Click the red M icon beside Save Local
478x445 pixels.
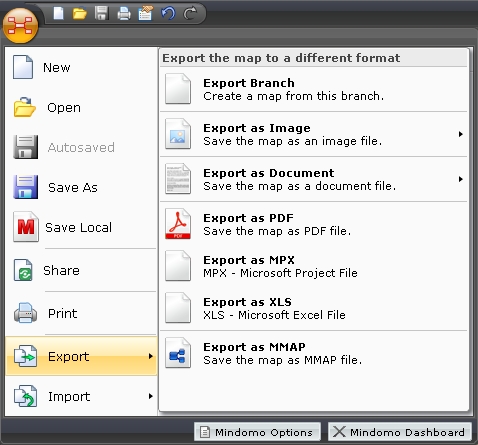click(x=26, y=227)
